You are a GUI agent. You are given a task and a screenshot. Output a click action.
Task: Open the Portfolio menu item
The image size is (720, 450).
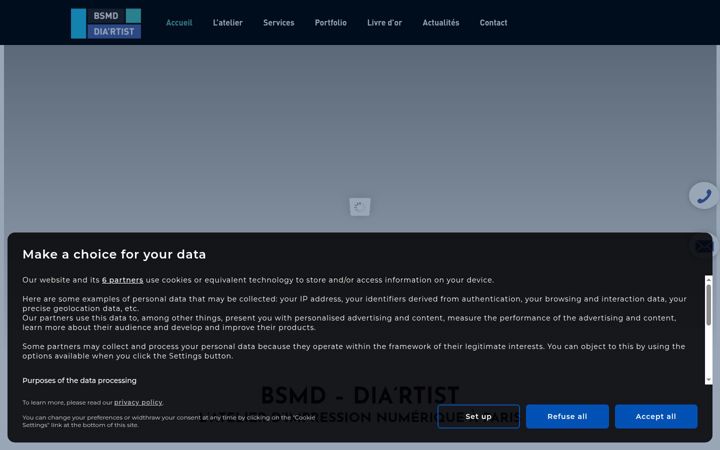[x=331, y=22]
